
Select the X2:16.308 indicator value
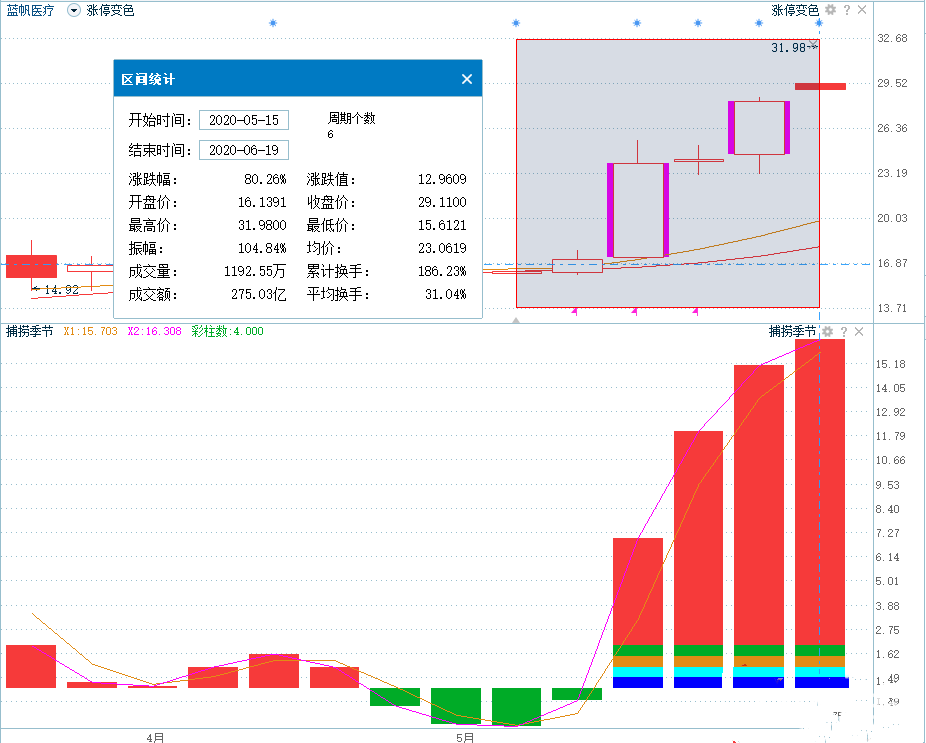click(154, 331)
